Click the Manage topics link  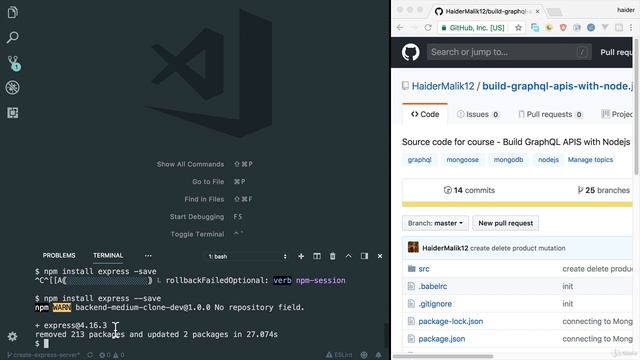590,160
